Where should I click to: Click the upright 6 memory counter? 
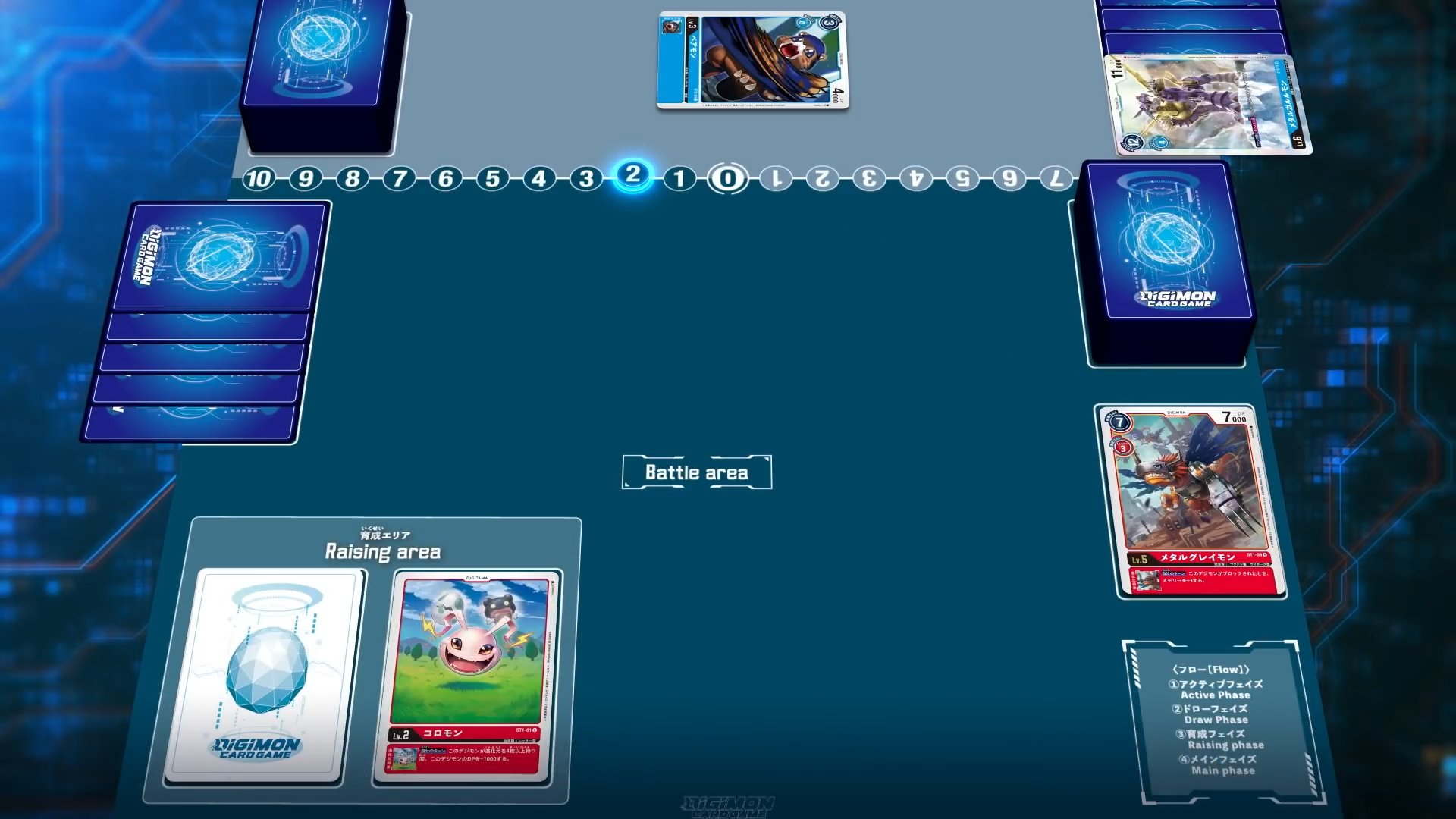point(446,179)
